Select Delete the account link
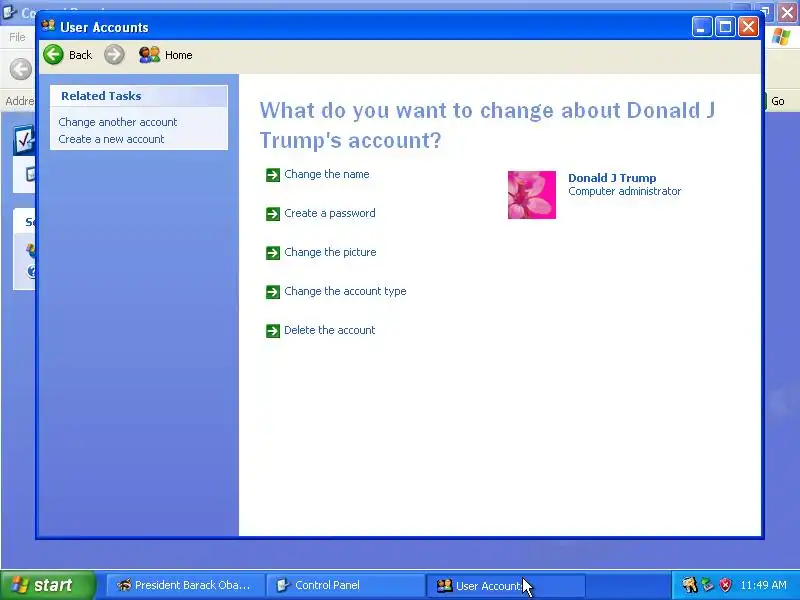The width and height of the screenshot is (800, 600). pyautogui.click(x=330, y=330)
